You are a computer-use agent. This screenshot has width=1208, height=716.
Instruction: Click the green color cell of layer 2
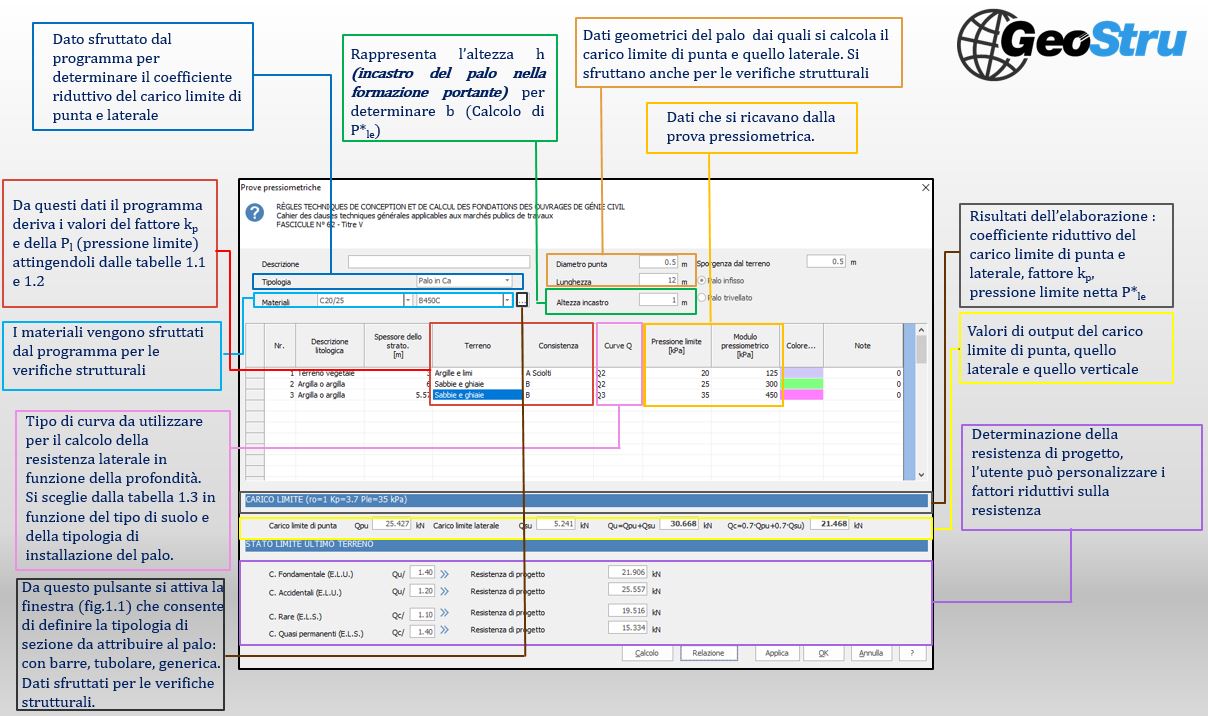tap(801, 383)
